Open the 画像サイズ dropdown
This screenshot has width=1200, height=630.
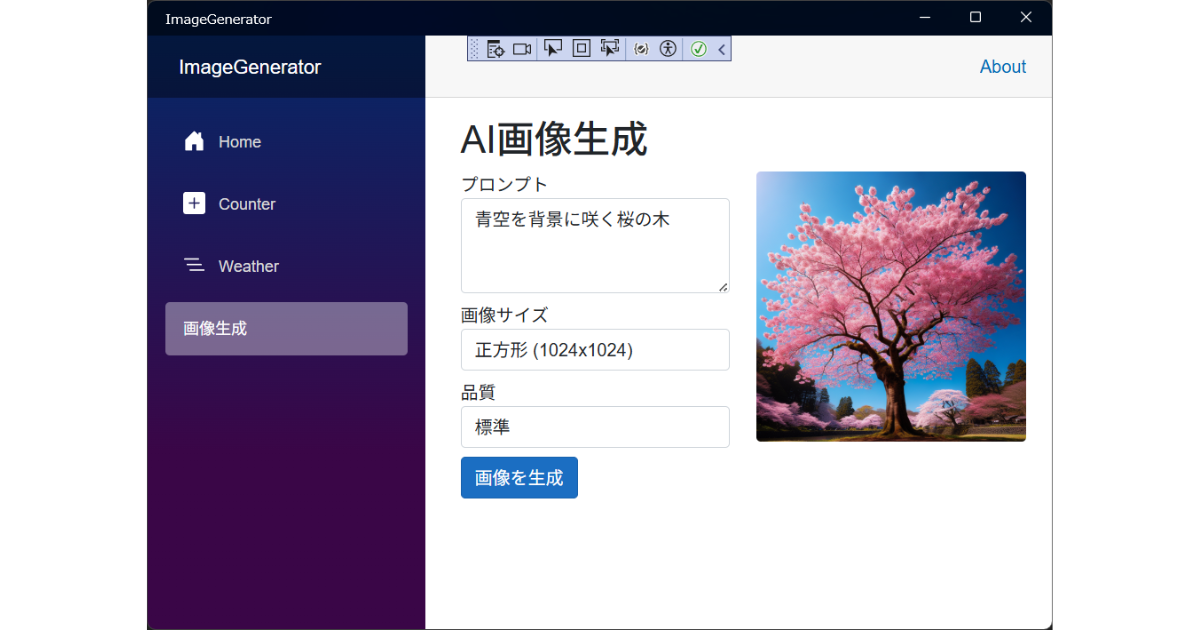[x=595, y=350]
